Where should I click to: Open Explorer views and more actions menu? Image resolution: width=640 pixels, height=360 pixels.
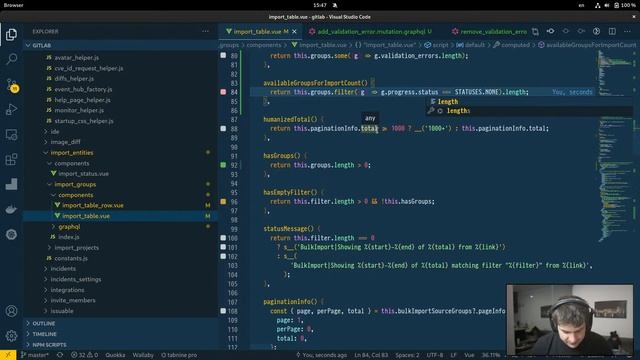click(205, 31)
